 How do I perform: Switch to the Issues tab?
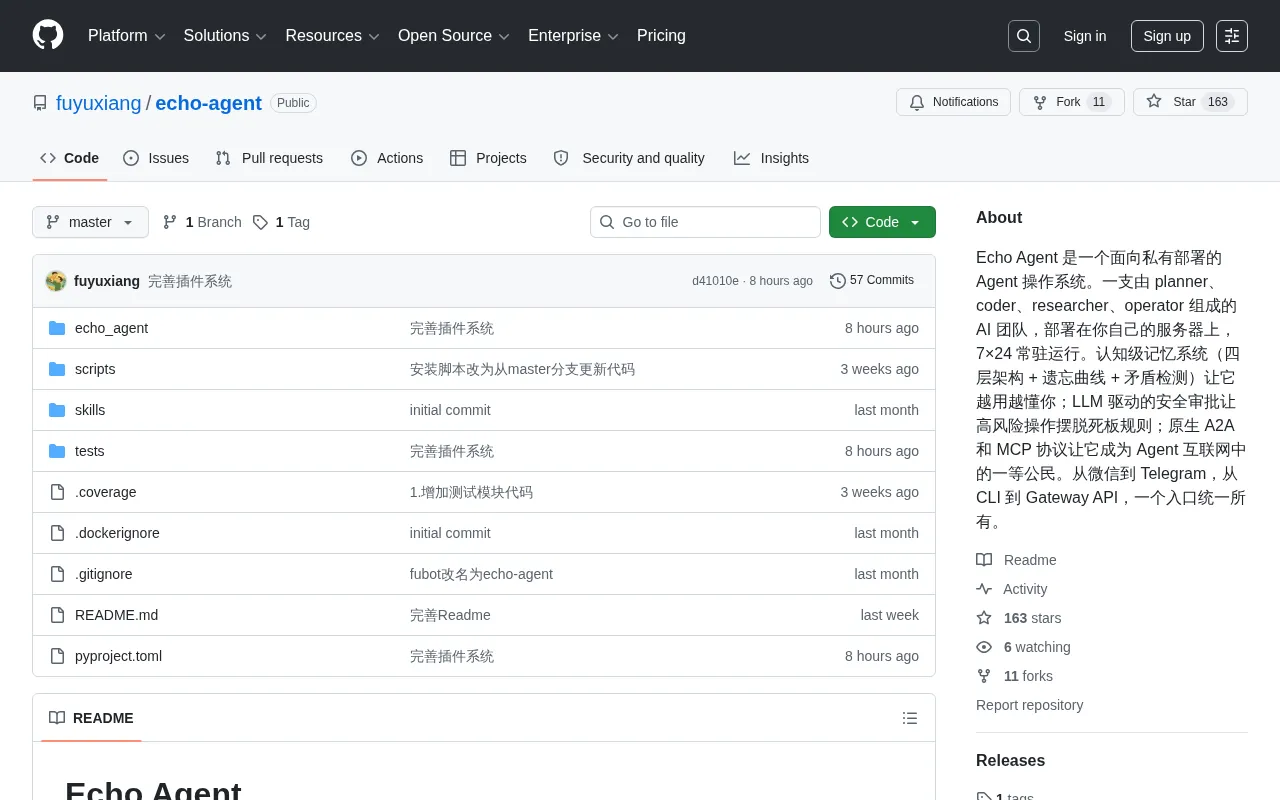(x=156, y=158)
